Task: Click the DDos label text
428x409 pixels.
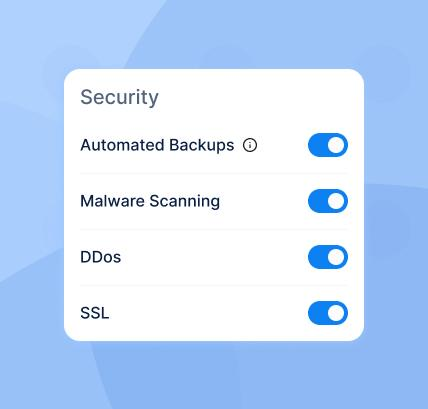Action: [101, 257]
